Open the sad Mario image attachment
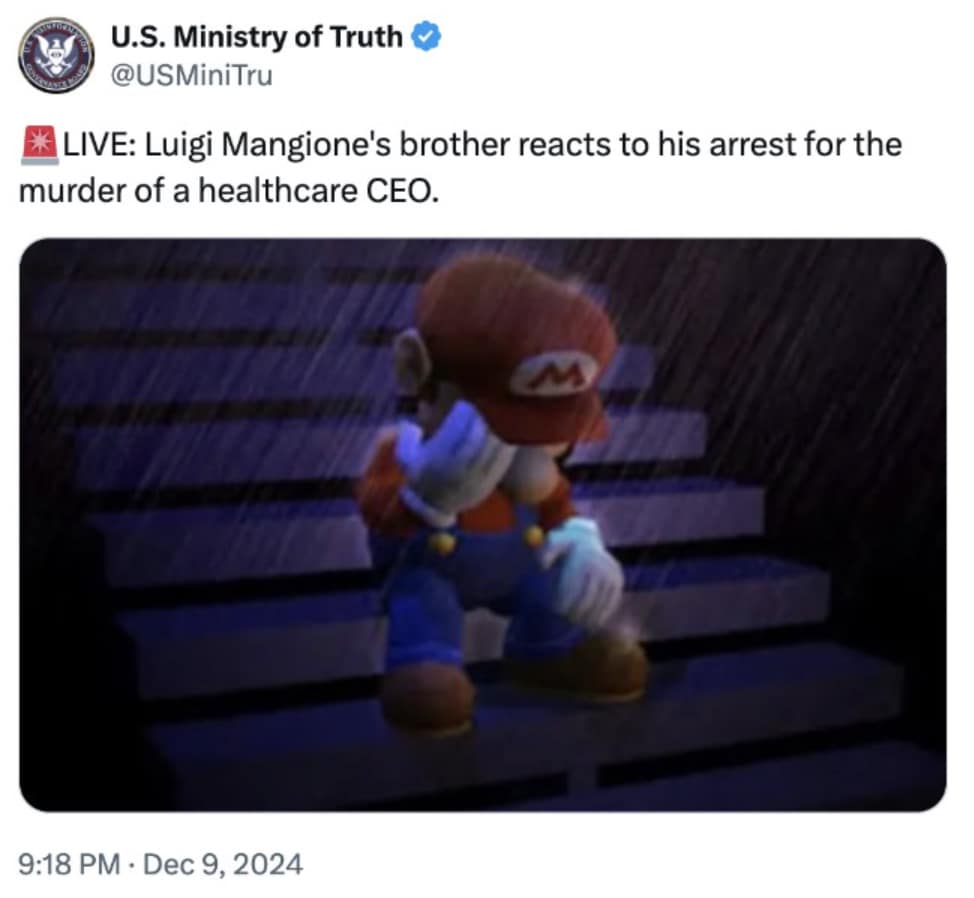 coord(482,524)
